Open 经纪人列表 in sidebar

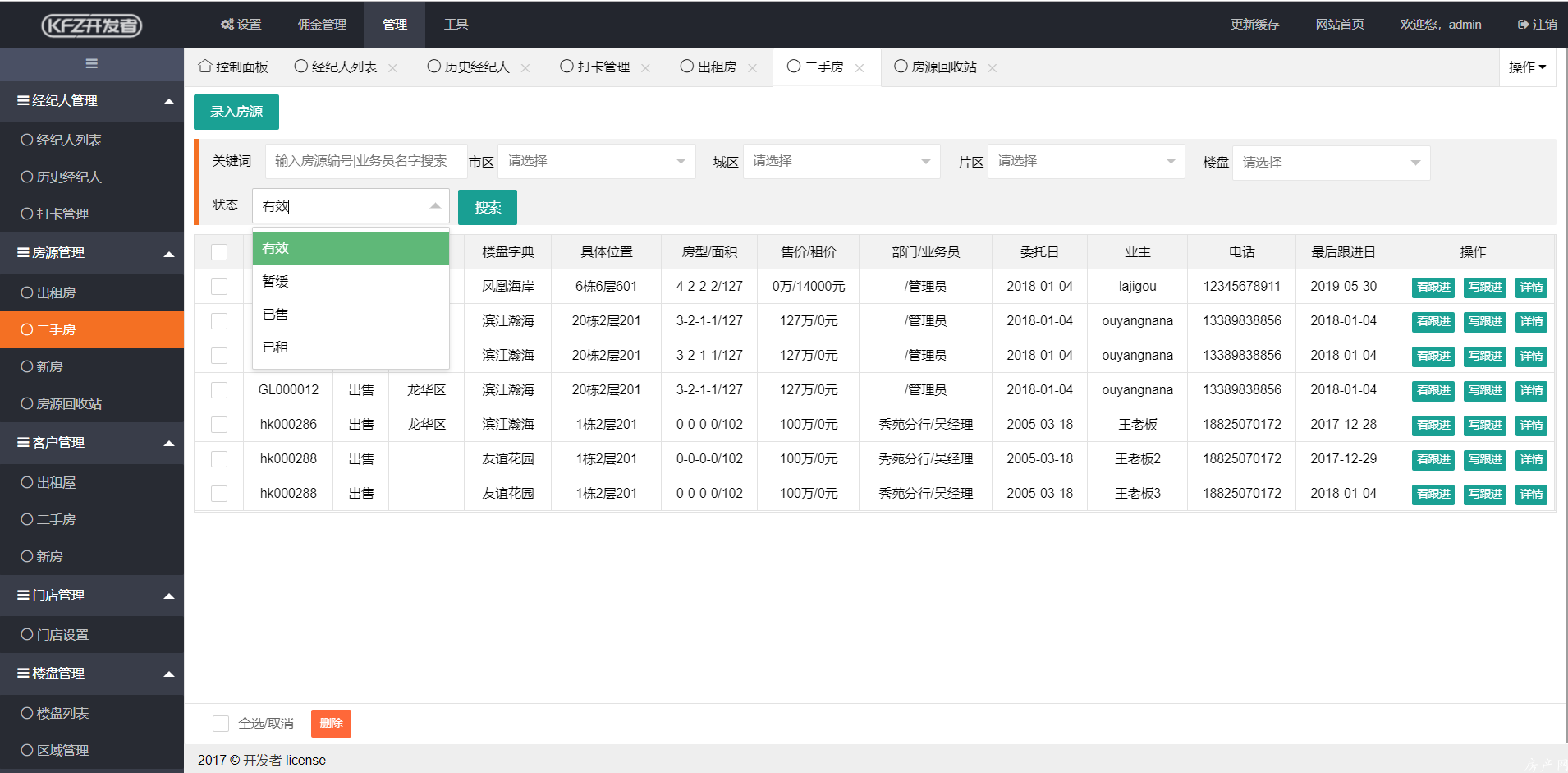tap(92, 140)
